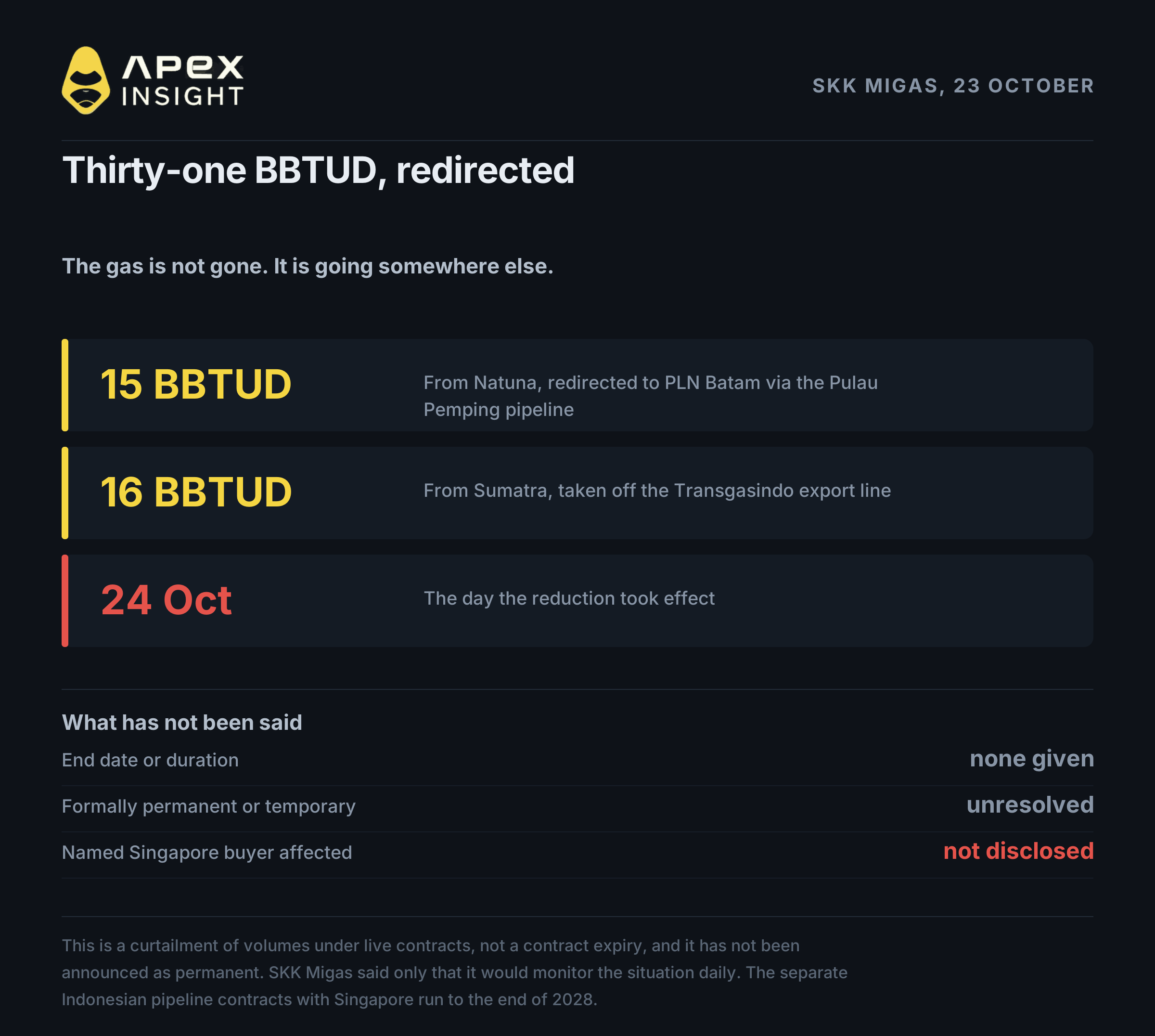Viewport: 1155px width, 1036px height.
Task: Click the footnote paragraph about curtailment of volumes
Action: coord(455,972)
